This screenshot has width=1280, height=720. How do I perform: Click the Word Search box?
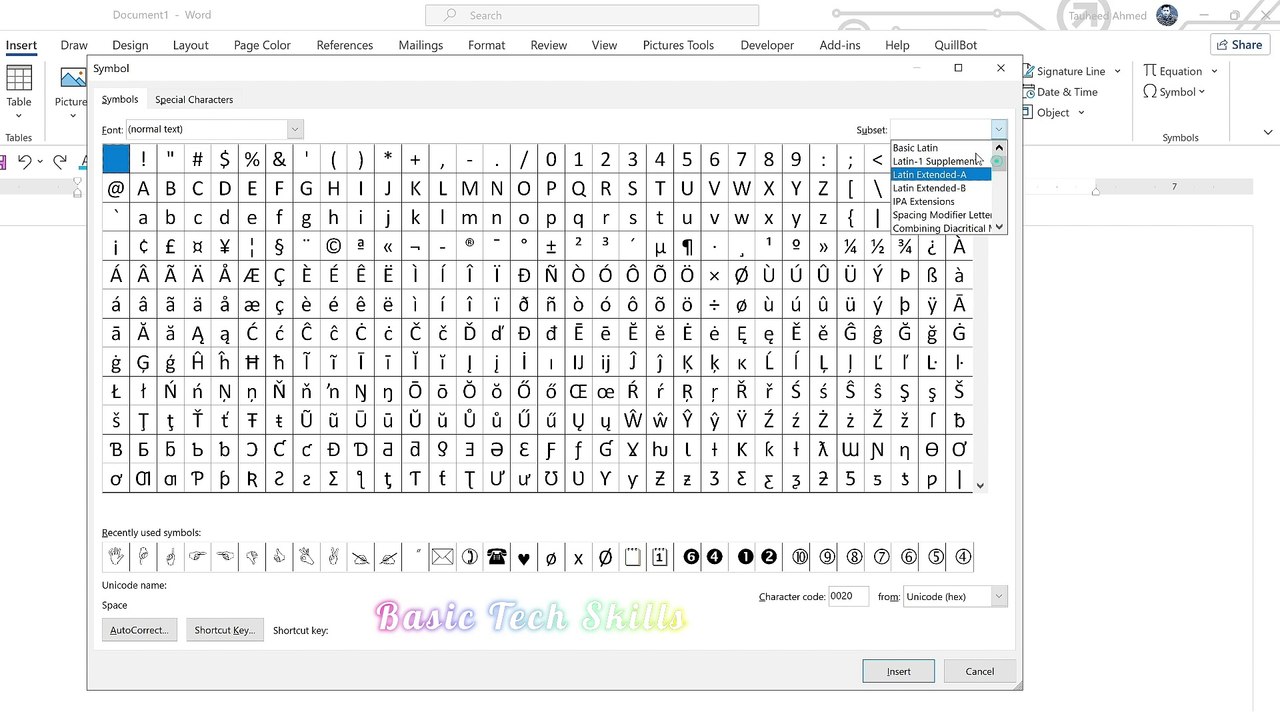coord(592,15)
